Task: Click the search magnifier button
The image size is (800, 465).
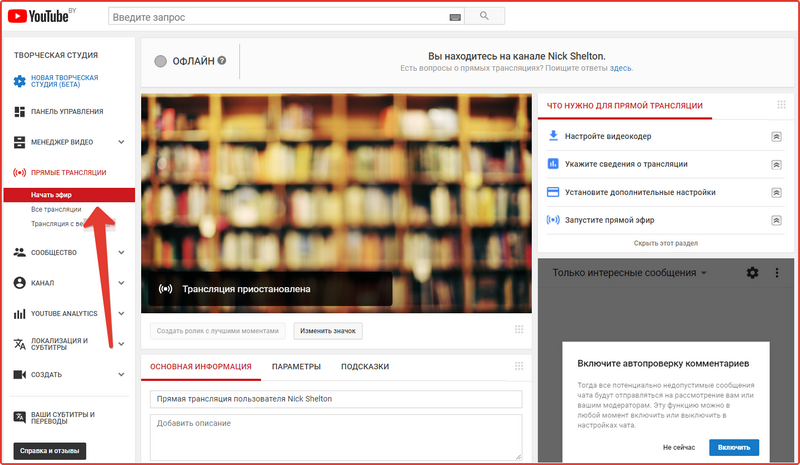Action: click(484, 16)
